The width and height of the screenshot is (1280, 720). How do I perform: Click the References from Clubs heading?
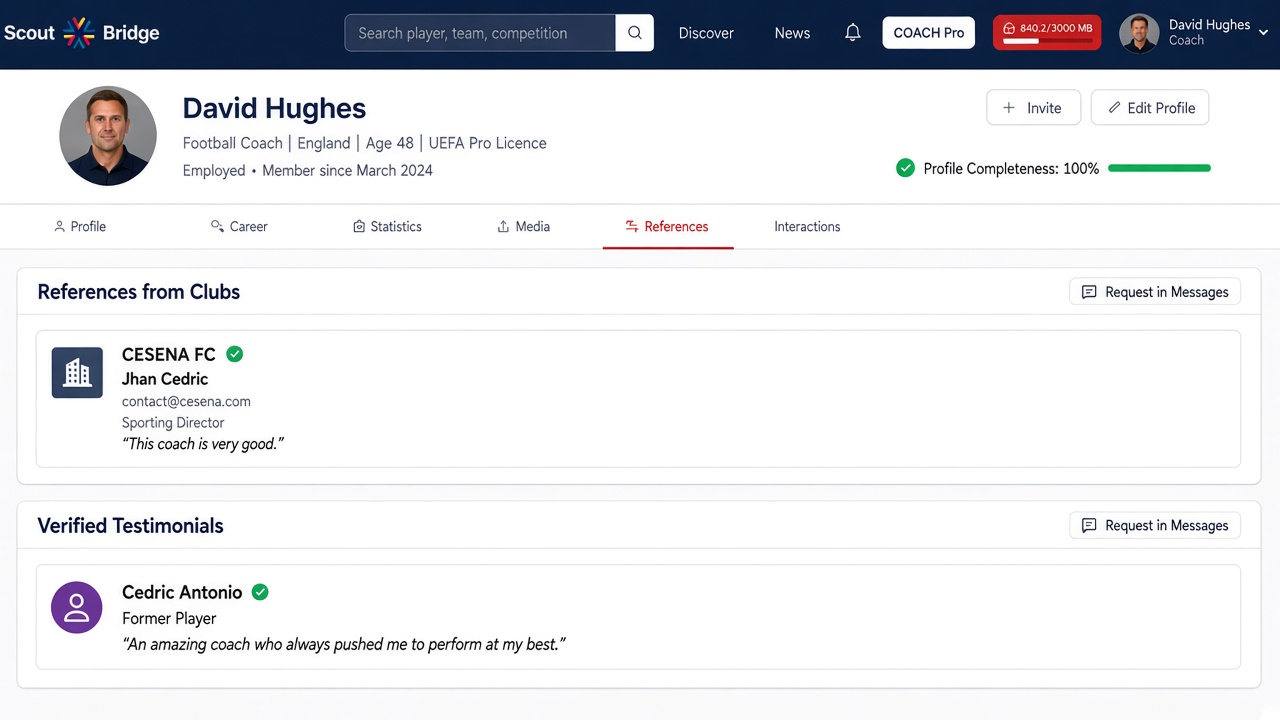pyautogui.click(x=139, y=292)
